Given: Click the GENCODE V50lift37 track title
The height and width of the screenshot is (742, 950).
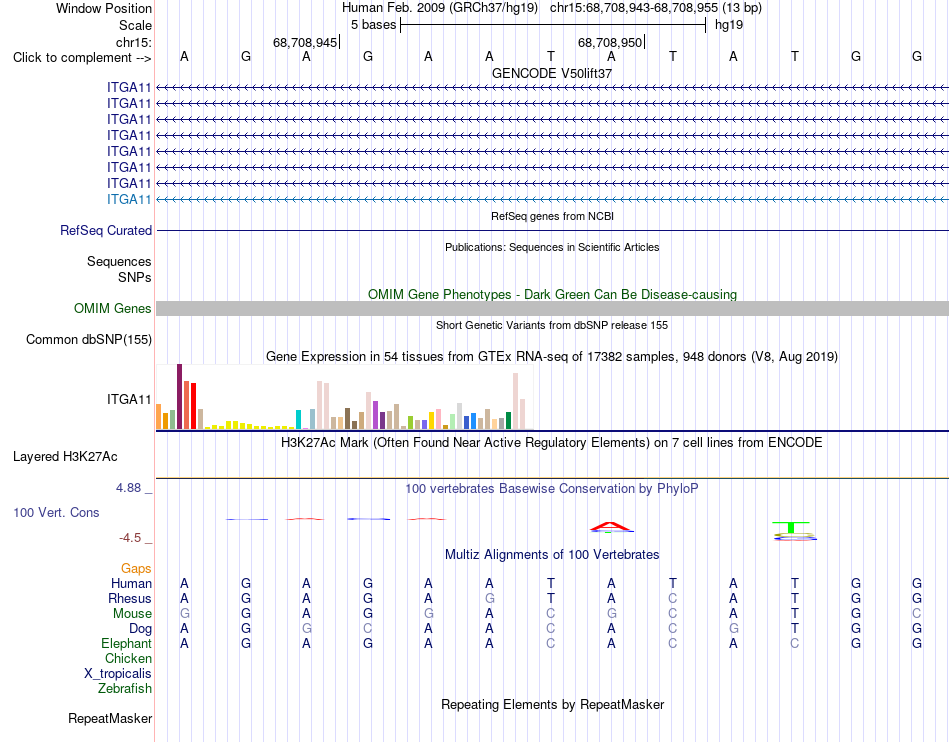Looking at the screenshot, I should point(552,73).
